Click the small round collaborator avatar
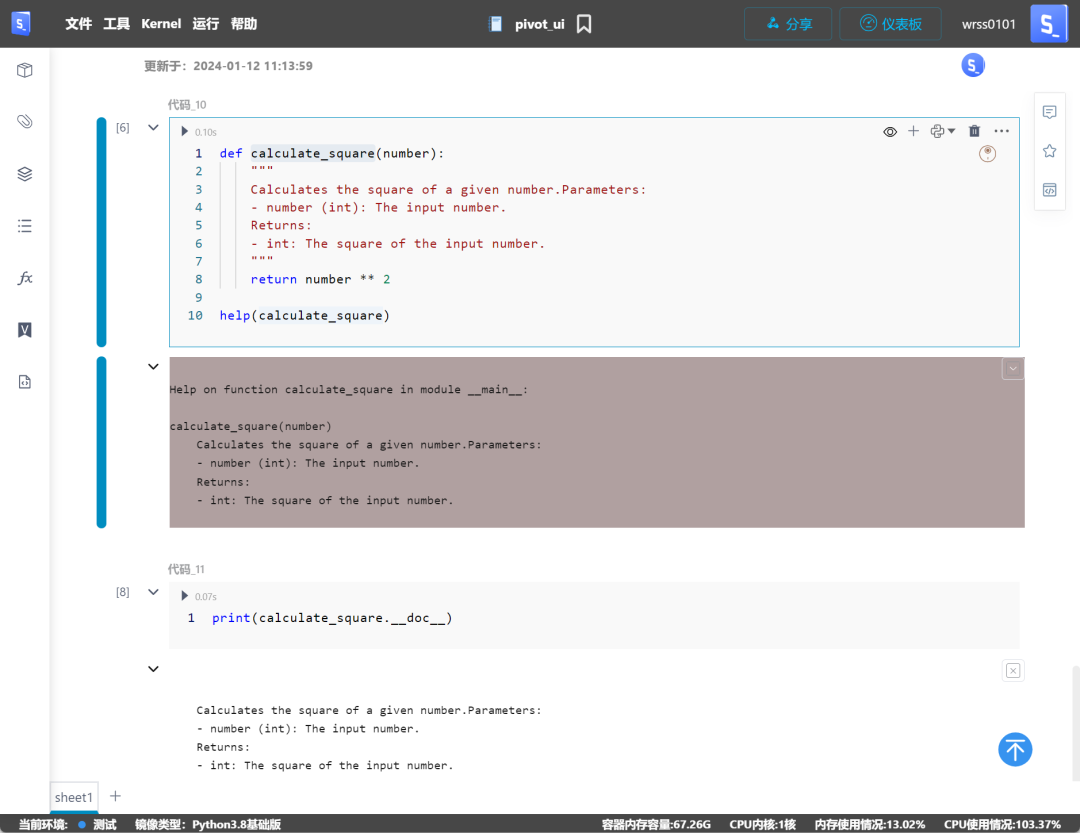 click(x=973, y=65)
